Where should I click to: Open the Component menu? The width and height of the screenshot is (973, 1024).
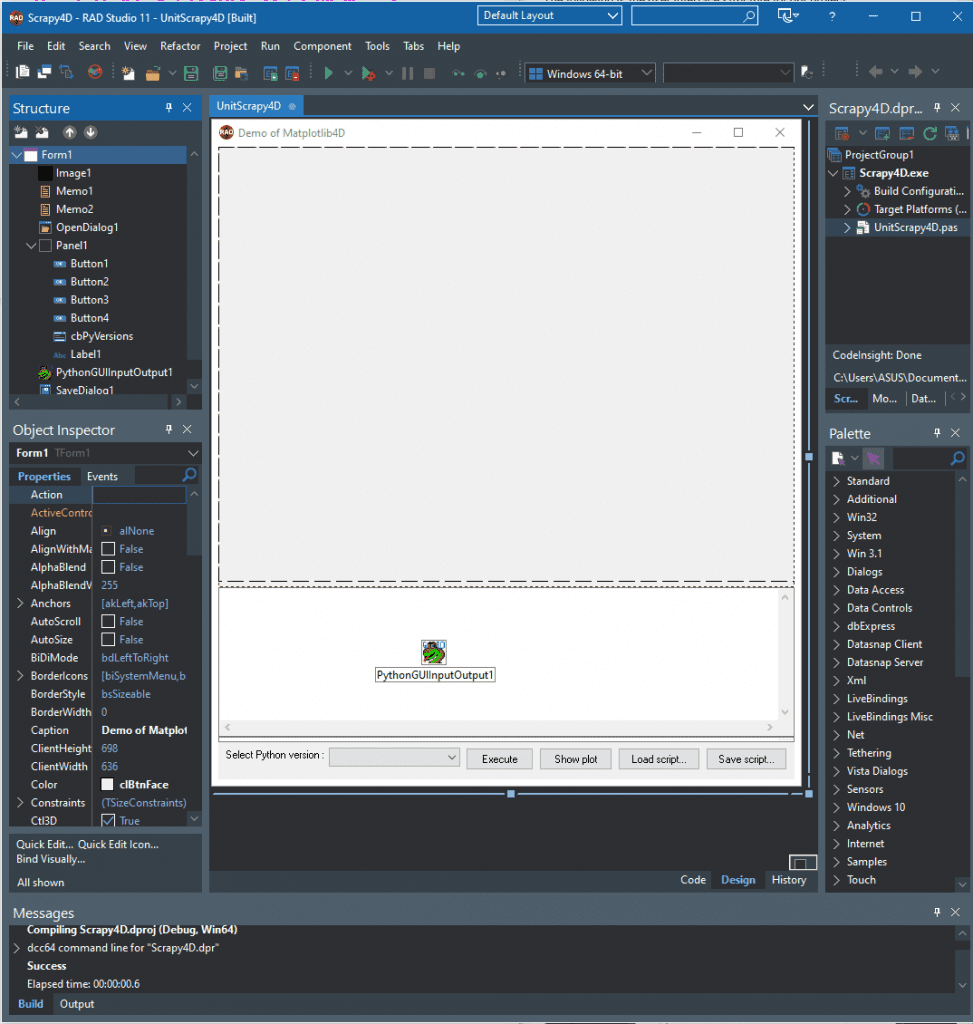coord(322,46)
